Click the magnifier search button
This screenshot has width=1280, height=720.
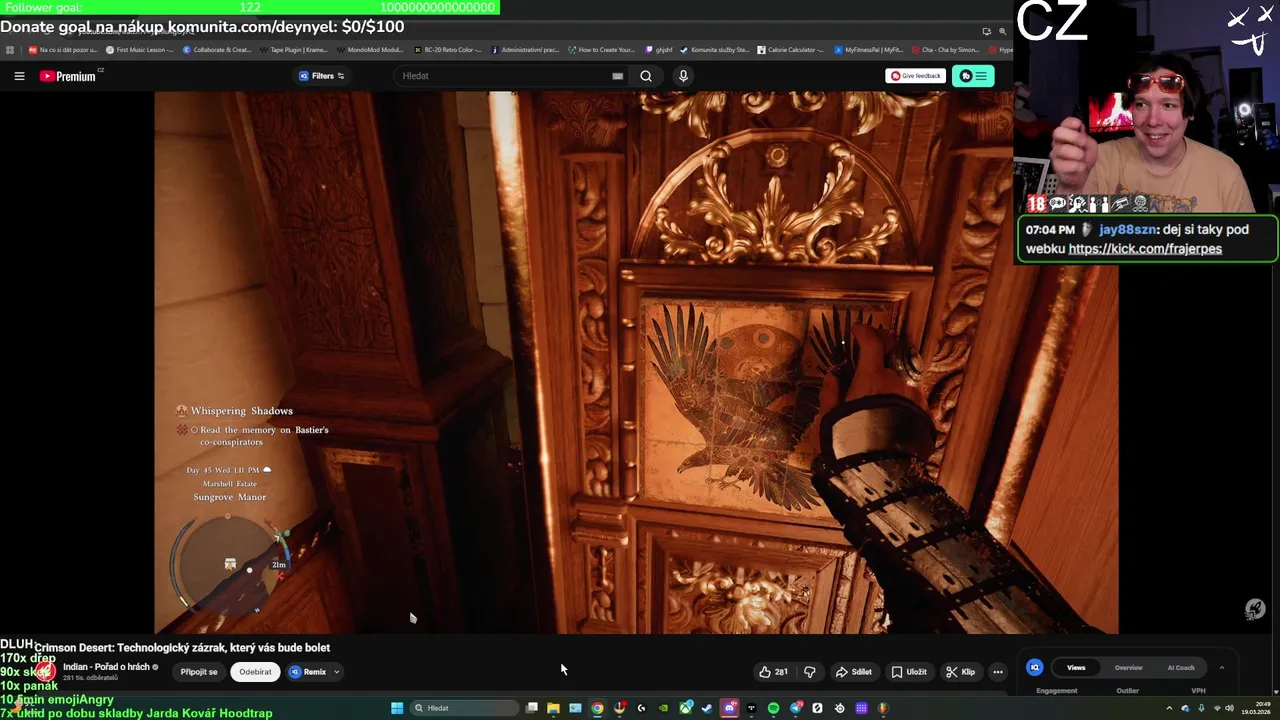[x=646, y=76]
